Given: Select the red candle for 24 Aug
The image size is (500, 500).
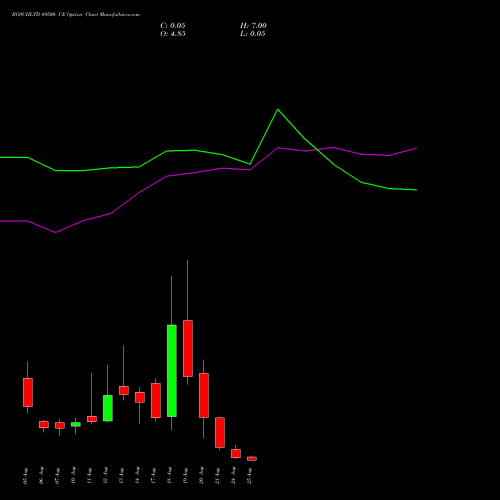Looking at the screenshot, I should pos(236,453).
